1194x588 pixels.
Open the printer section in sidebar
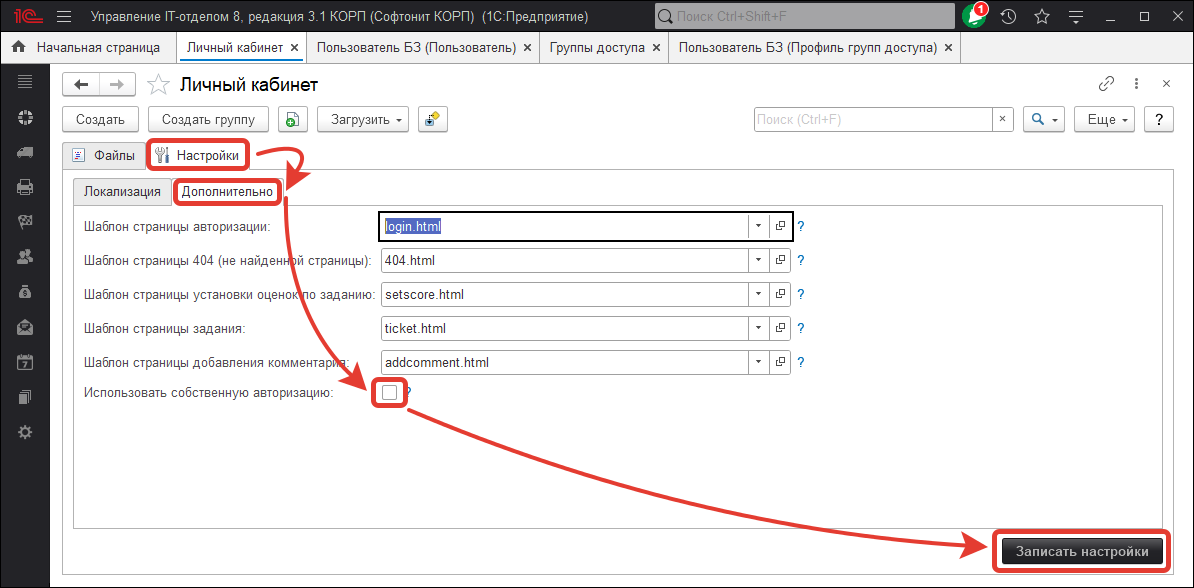pyautogui.click(x=25, y=187)
